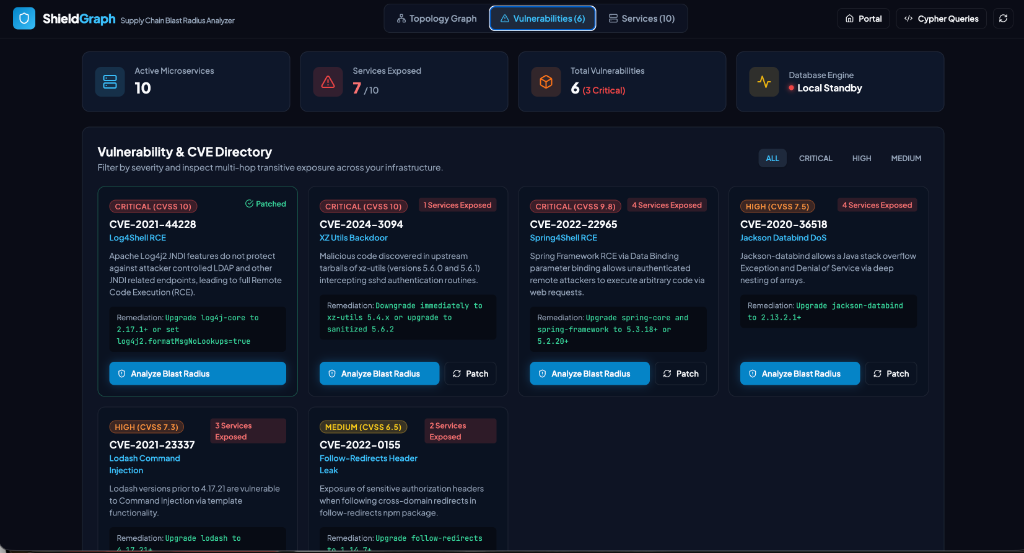Click the Active Microservices server icon
Image resolution: width=1024 pixels, height=553 pixels.
coord(110,82)
